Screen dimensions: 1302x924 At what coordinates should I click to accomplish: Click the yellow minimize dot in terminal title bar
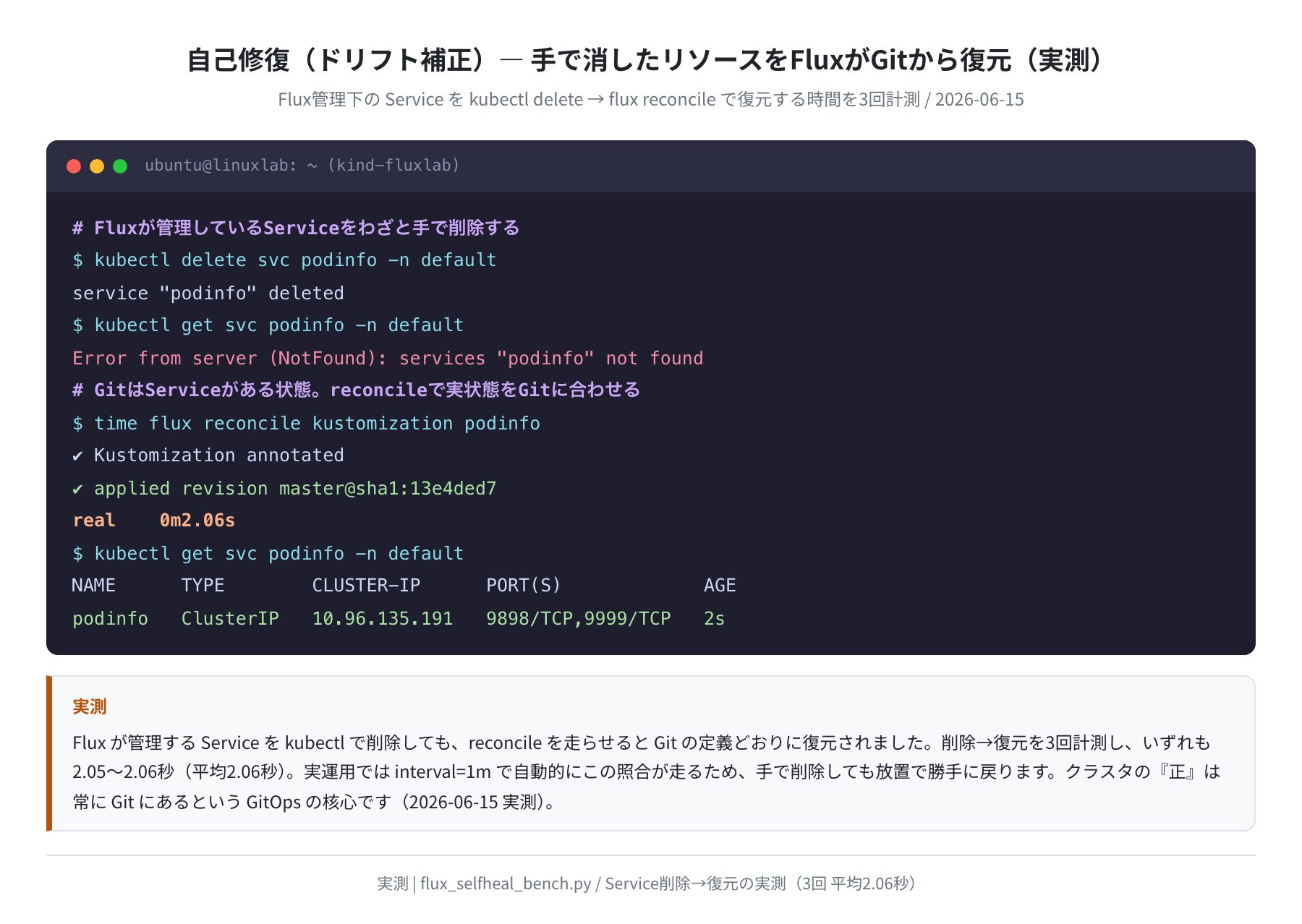pyautogui.click(x=97, y=166)
